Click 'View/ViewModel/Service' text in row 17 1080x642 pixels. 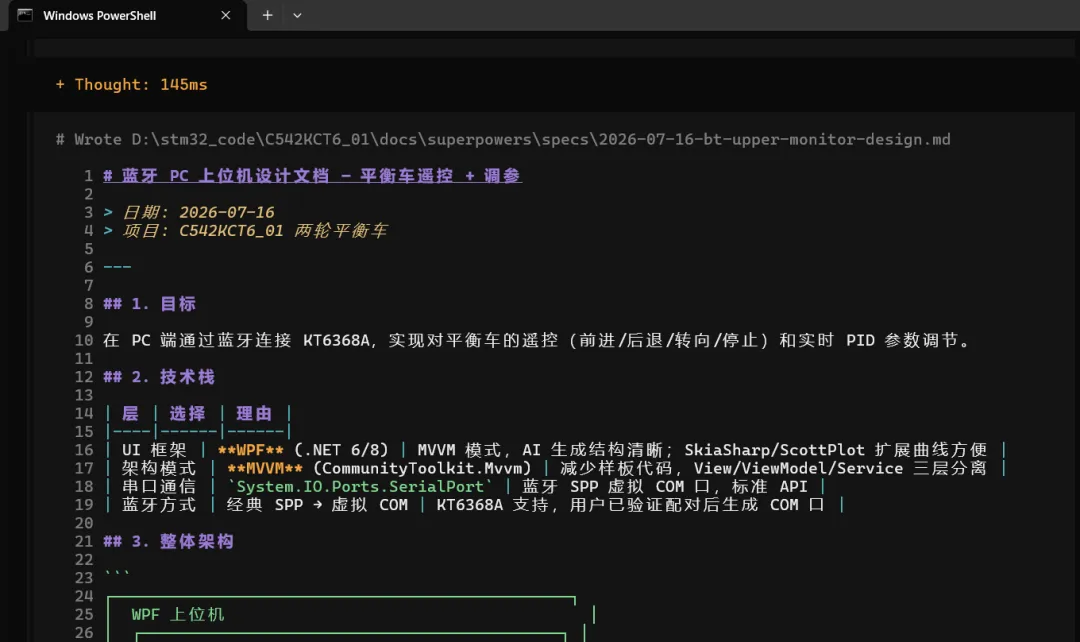[x=798, y=468]
